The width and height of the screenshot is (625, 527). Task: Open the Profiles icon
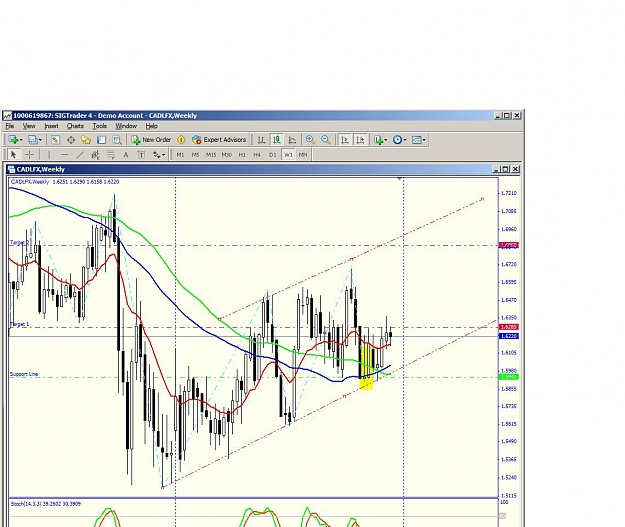tap(33, 140)
